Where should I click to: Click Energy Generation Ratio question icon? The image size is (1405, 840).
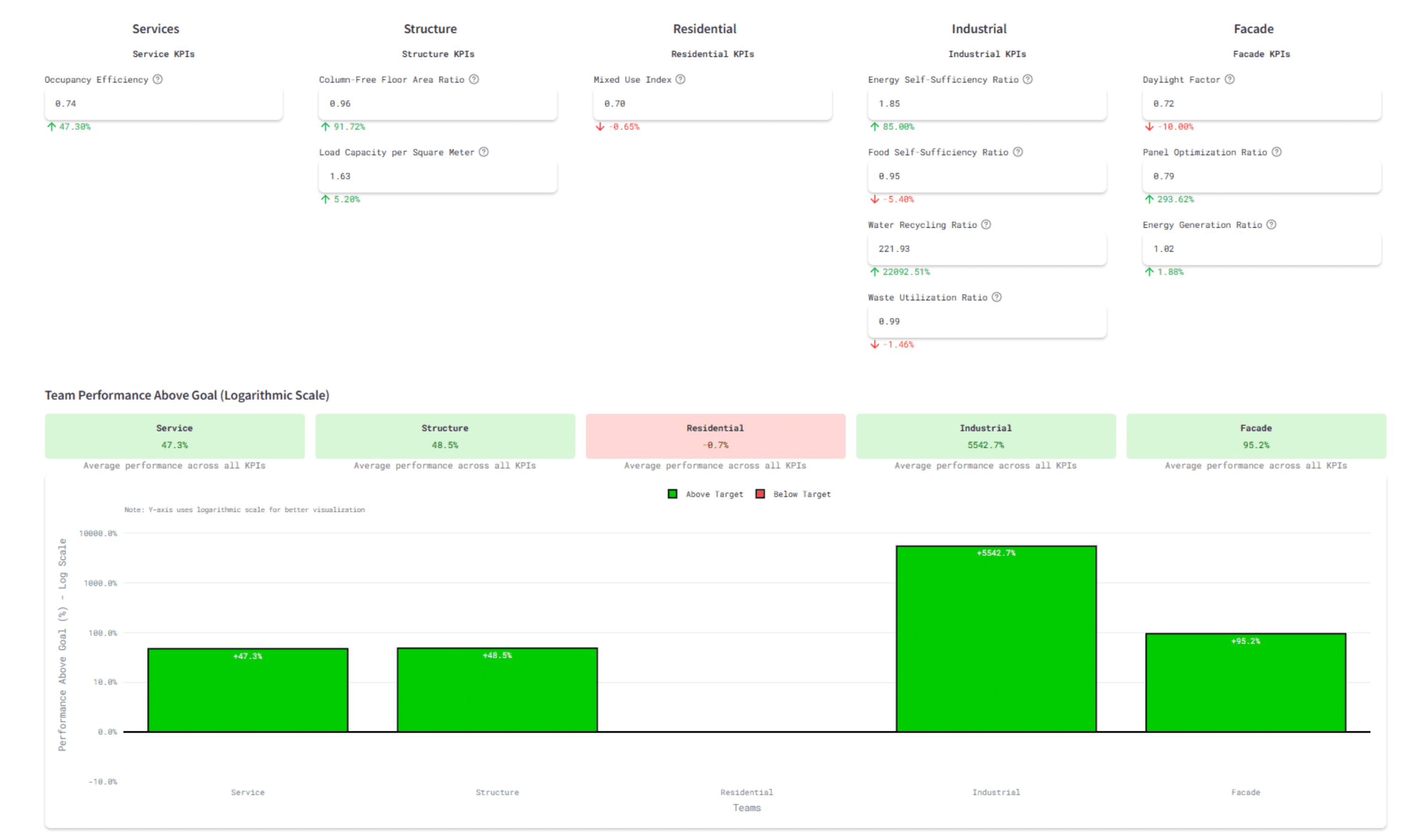(x=1271, y=225)
